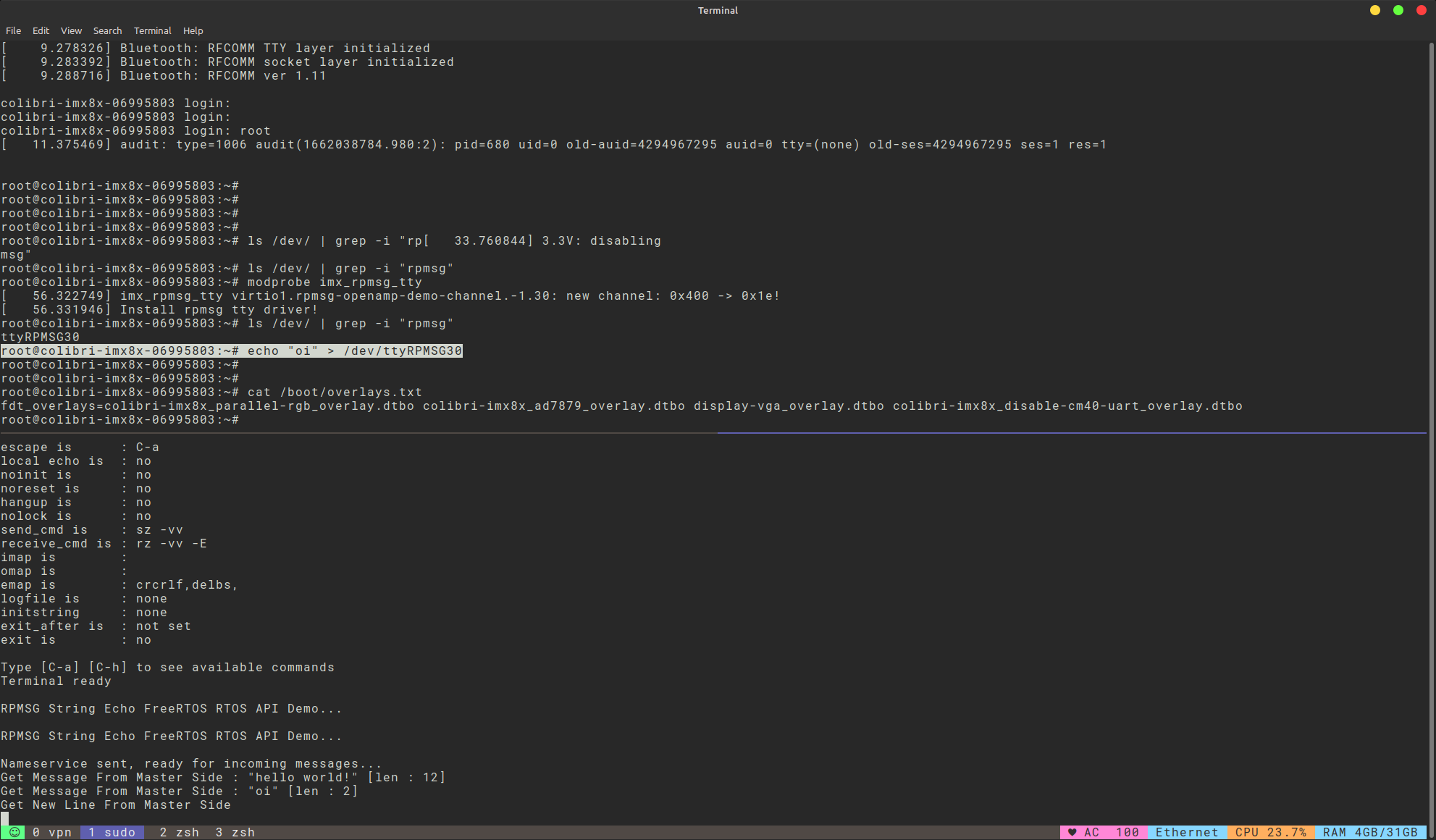
Task: Click the highlighted echo "oi" command line
Action: coord(232,351)
